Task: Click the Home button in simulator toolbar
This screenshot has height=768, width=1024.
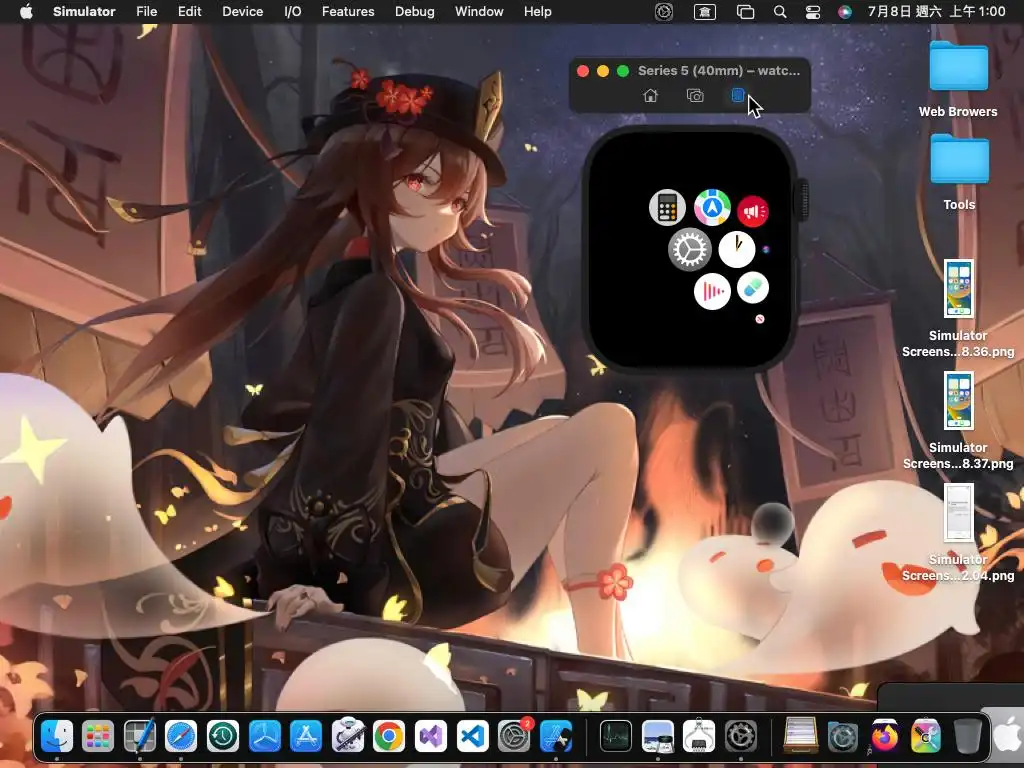Action: pyautogui.click(x=650, y=95)
